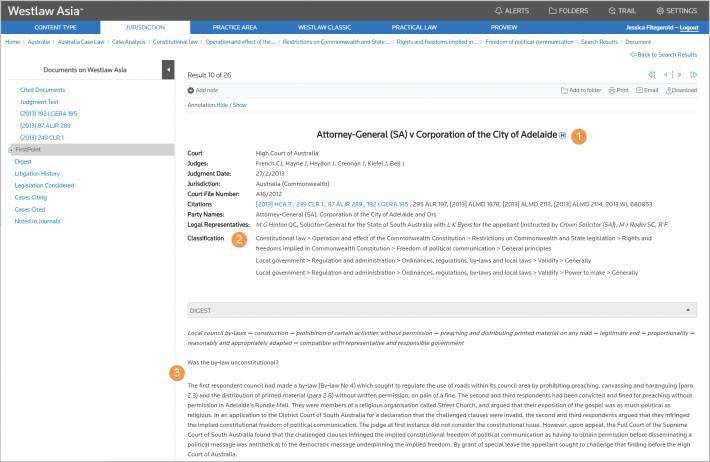Jump to first result arrow
Image resolution: width=710 pixels, height=462 pixels.
tap(652, 75)
